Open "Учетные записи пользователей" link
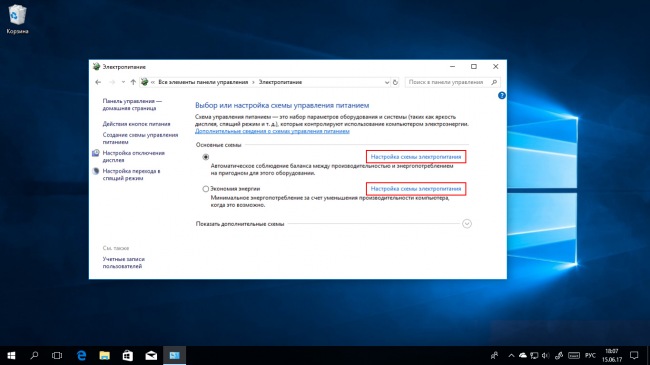 [x=124, y=263]
